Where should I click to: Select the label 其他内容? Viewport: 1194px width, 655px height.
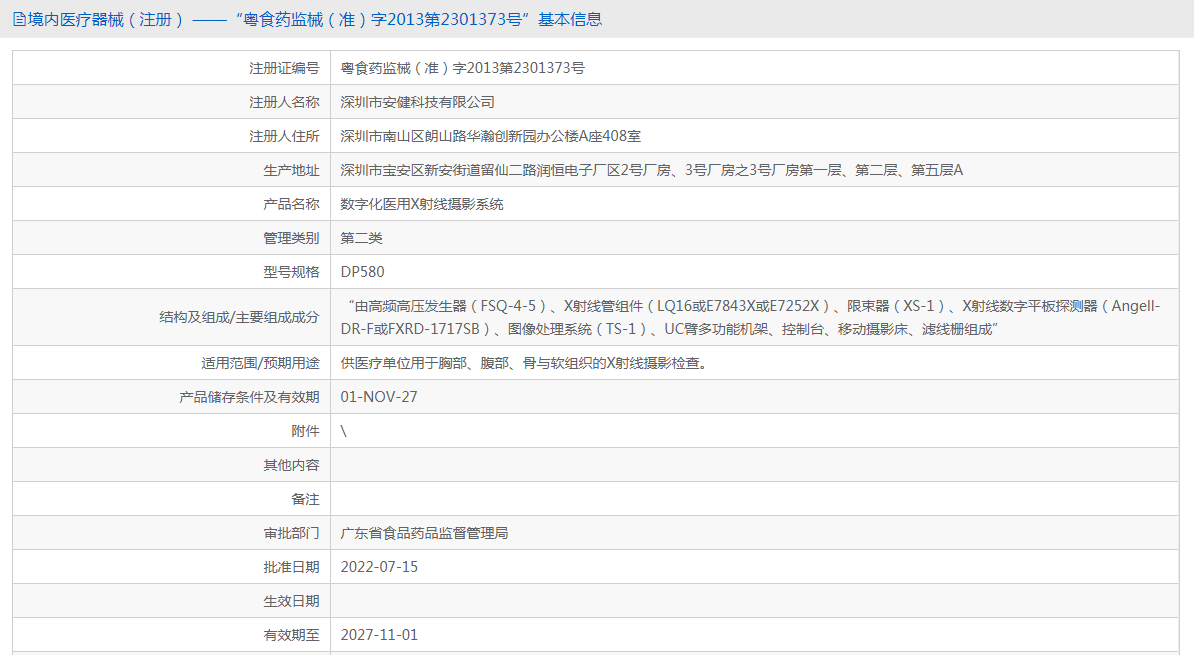point(291,465)
